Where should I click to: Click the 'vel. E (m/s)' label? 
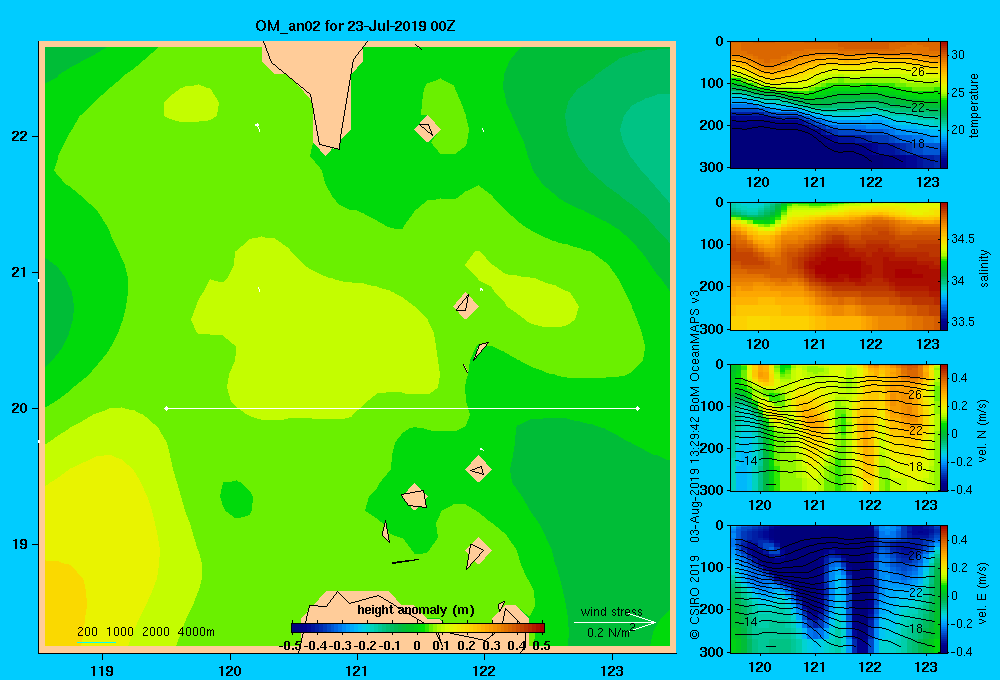[x=983, y=592]
